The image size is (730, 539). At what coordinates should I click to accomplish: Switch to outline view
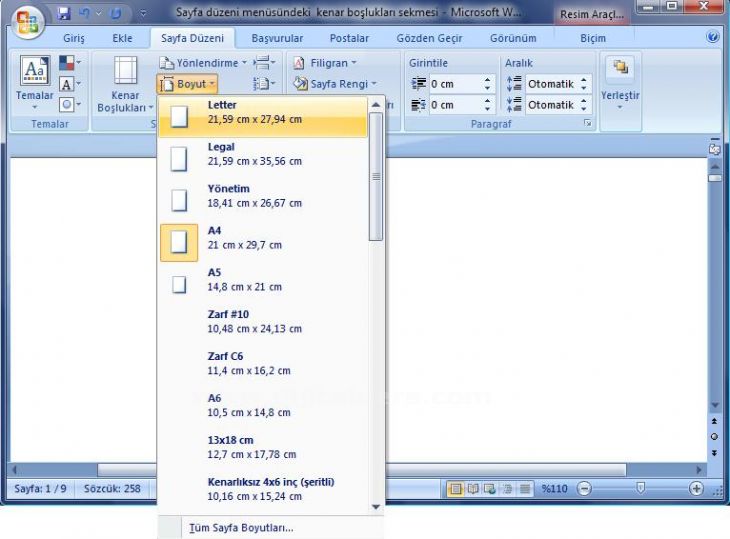click(x=507, y=489)
